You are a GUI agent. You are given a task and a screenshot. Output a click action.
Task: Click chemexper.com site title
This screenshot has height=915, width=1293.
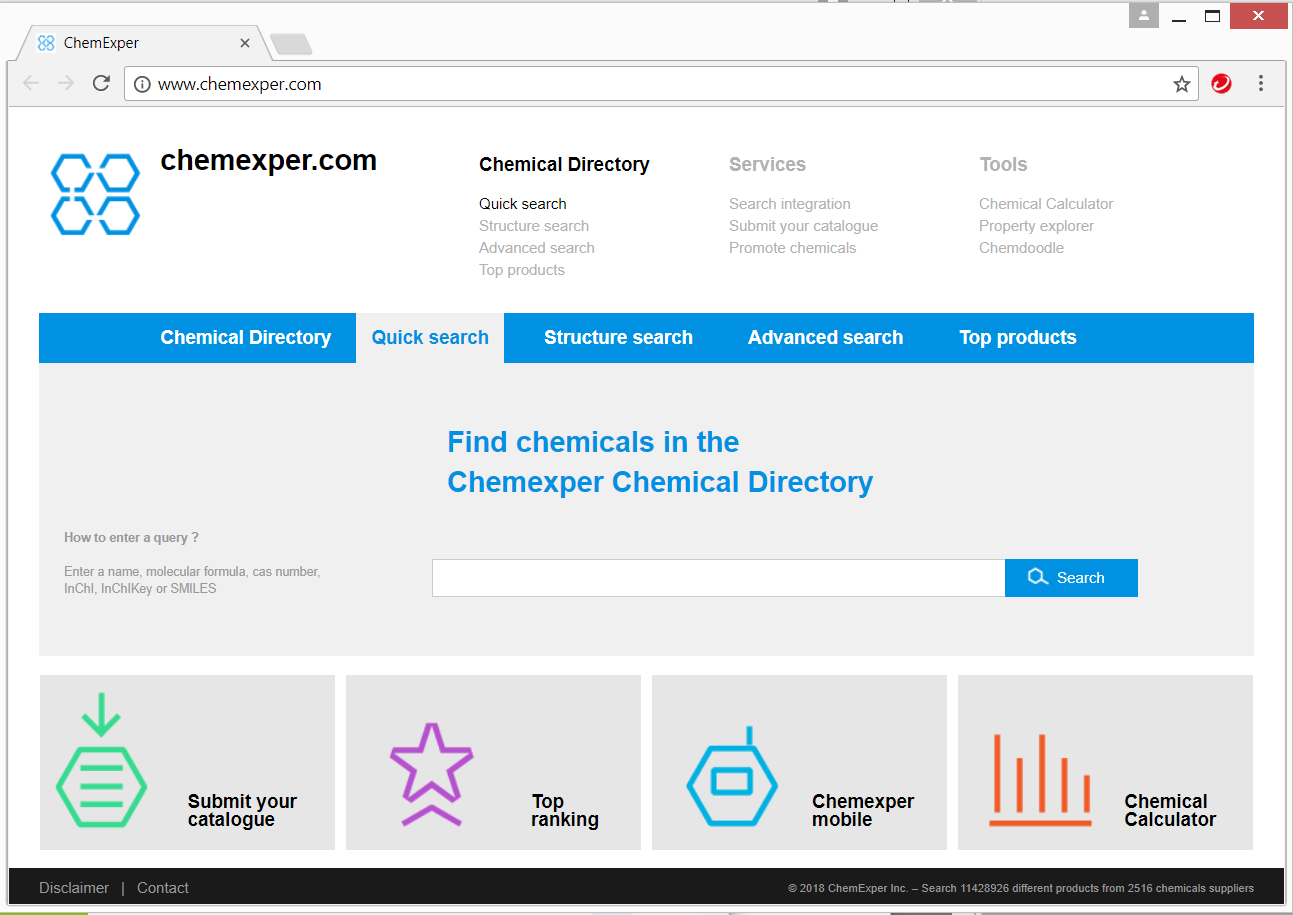[268, 160]
